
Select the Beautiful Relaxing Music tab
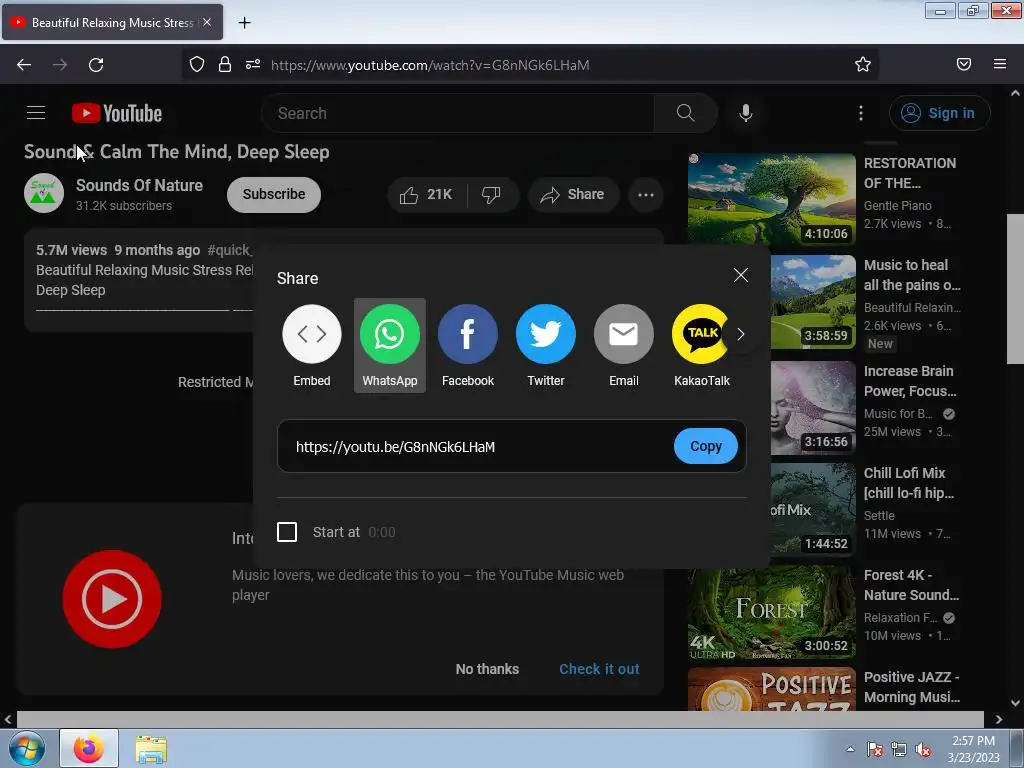112,22
